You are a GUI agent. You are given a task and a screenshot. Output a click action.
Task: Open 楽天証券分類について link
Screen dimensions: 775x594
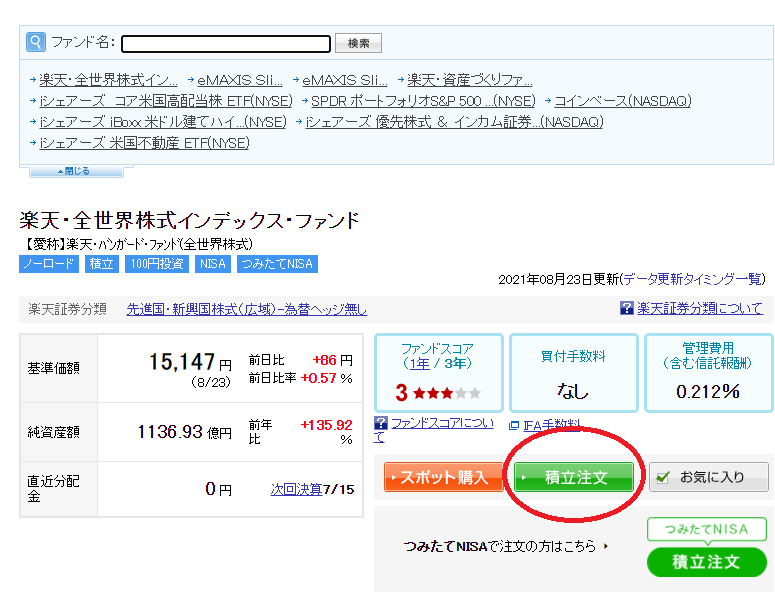pos(700,308)
